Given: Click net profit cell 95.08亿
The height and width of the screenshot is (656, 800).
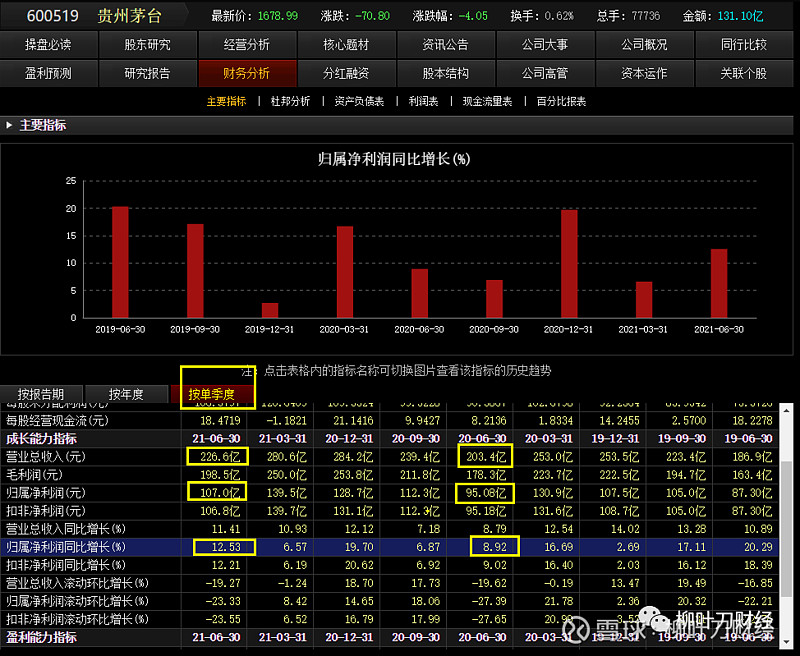Looking at the screenshot, I should [486, 493].
